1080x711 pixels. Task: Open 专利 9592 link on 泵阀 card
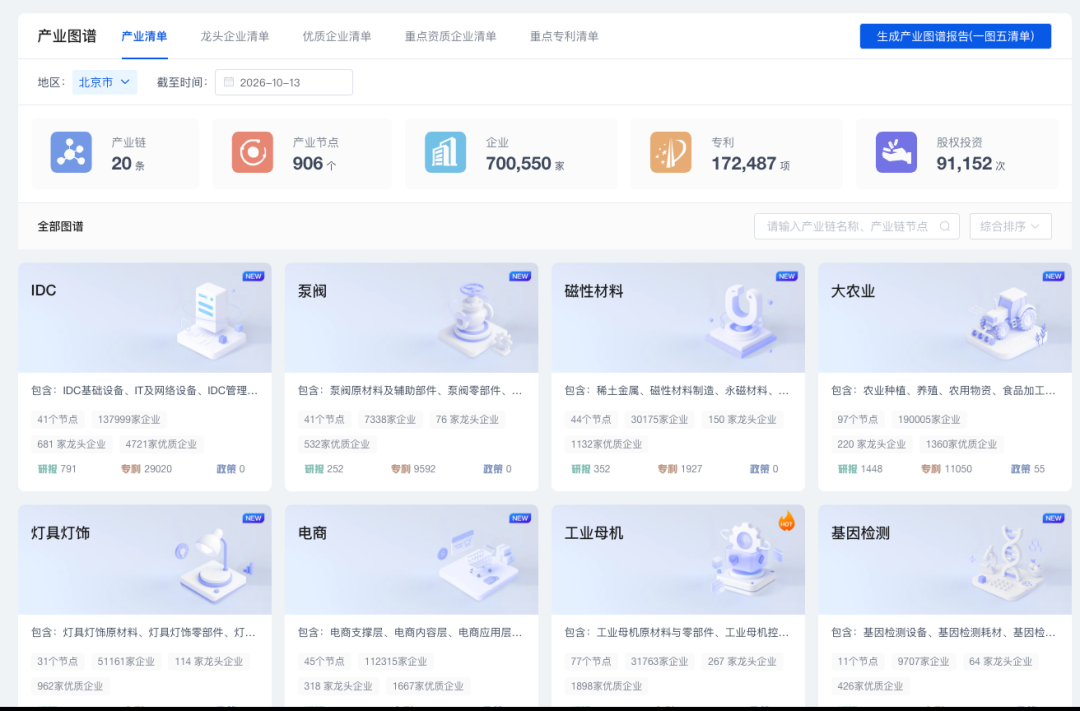413,468
